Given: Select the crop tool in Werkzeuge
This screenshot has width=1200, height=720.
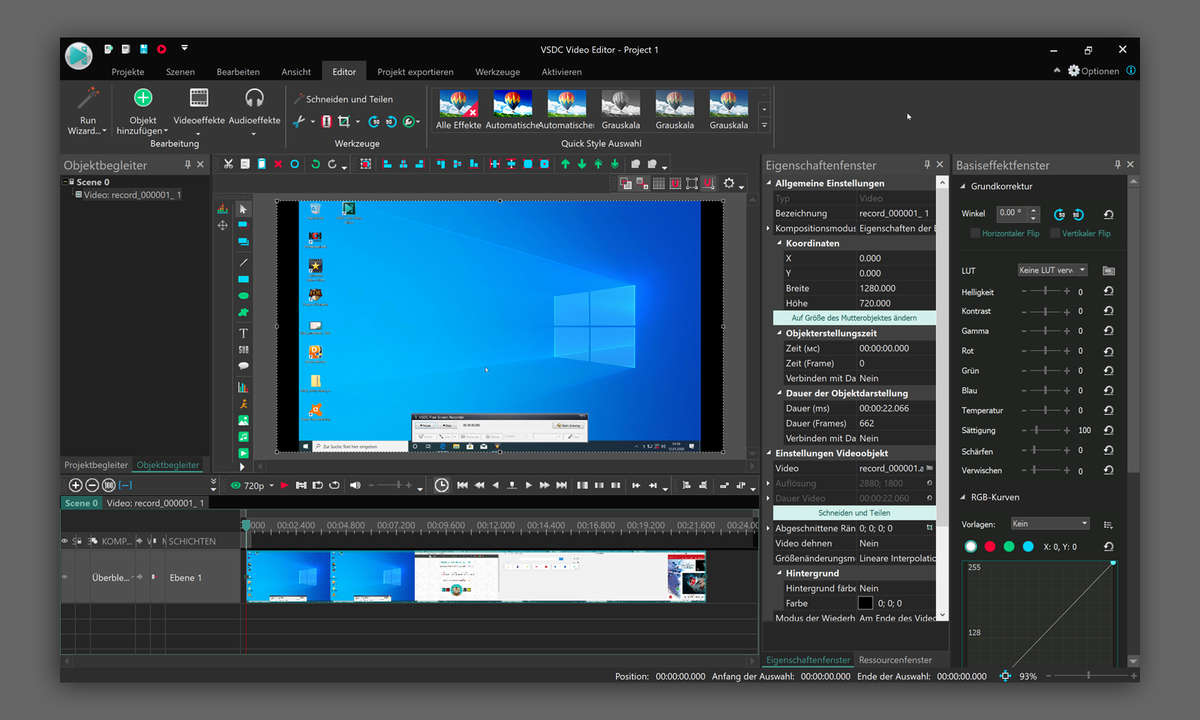Looking at the screenshot, I should (344, 121).
